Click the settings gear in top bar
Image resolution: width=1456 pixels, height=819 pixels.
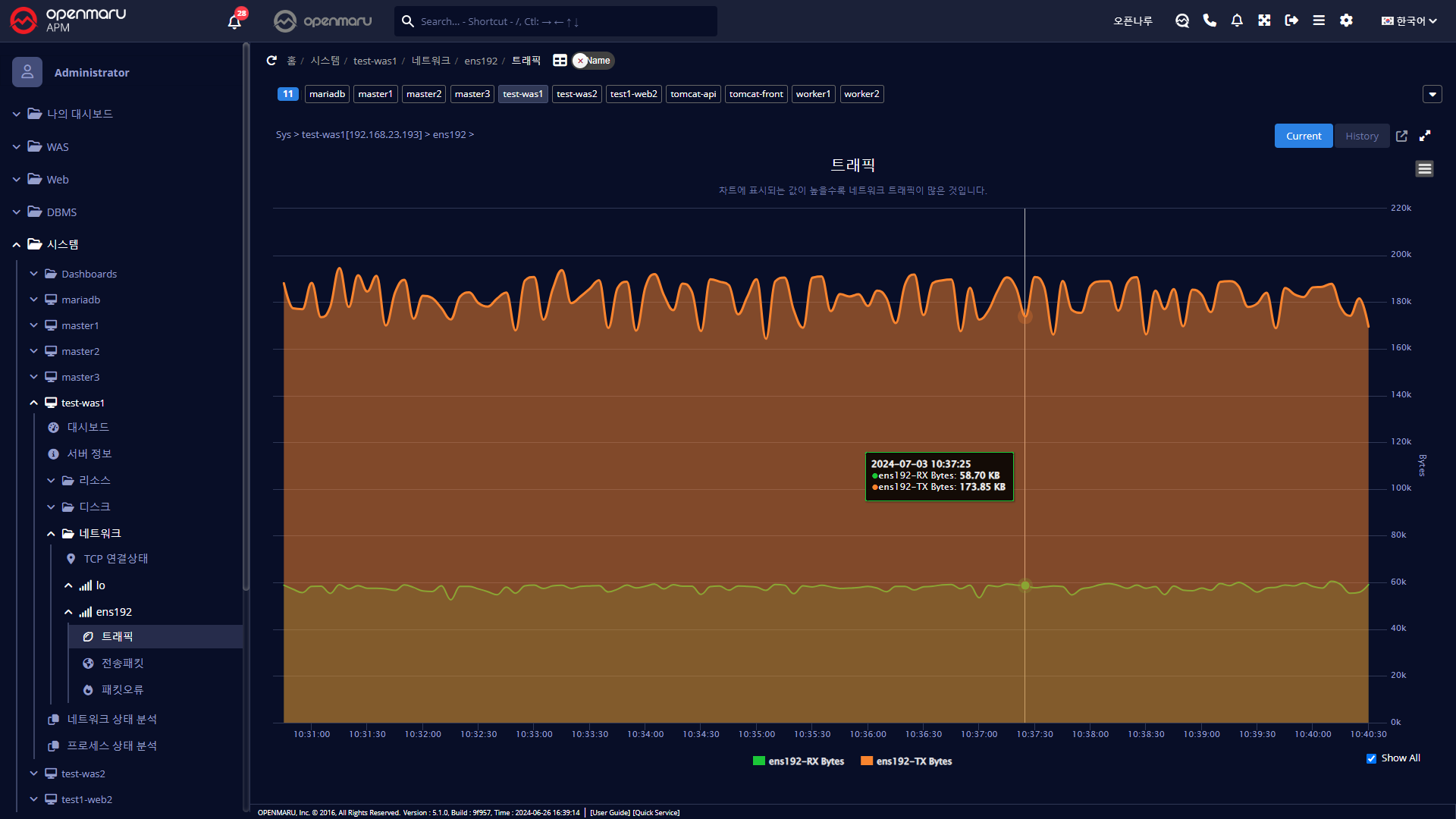[1346, 20]
